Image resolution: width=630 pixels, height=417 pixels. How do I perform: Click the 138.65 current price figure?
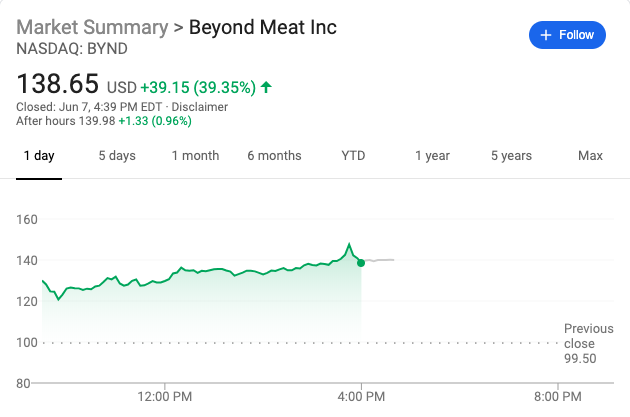[57, 84]
